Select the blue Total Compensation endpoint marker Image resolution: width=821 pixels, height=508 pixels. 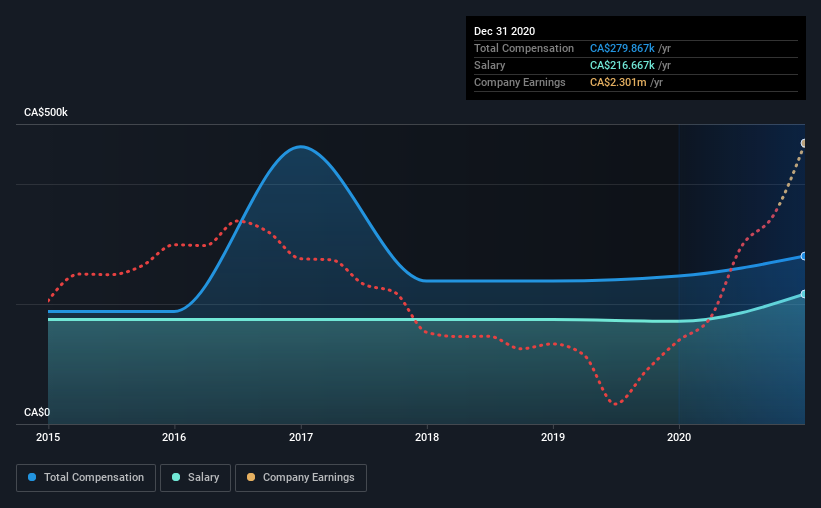click(804, 256)
